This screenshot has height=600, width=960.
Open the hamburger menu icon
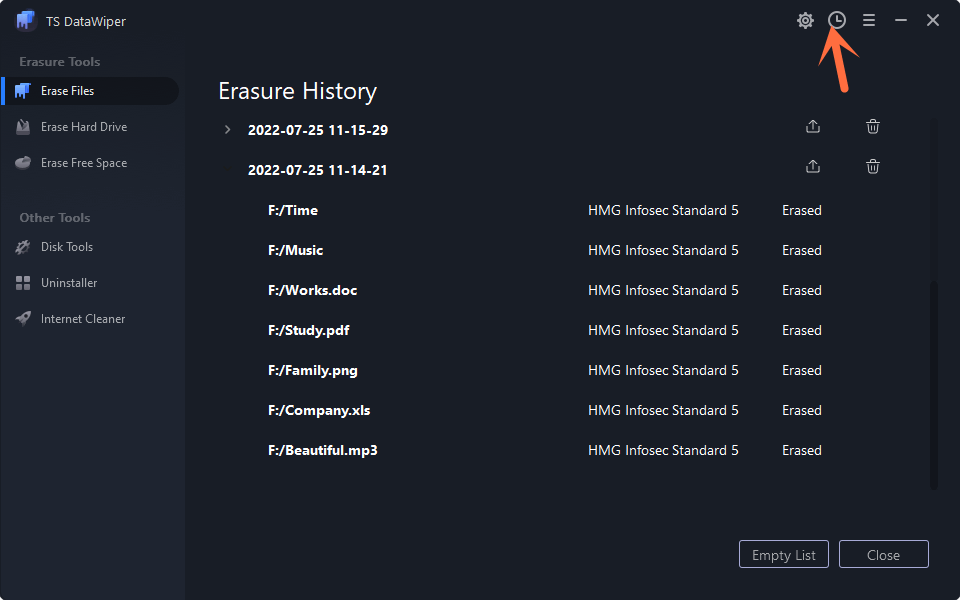click(x=869, y=20)
